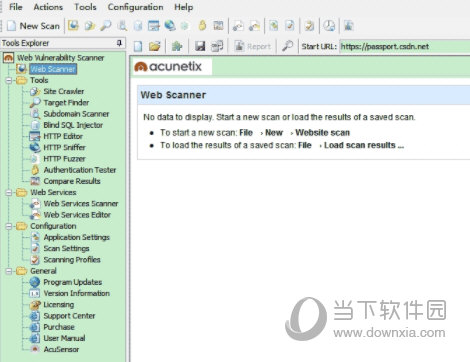Click the 'Website scan' text in instructions

coord(322,133)
